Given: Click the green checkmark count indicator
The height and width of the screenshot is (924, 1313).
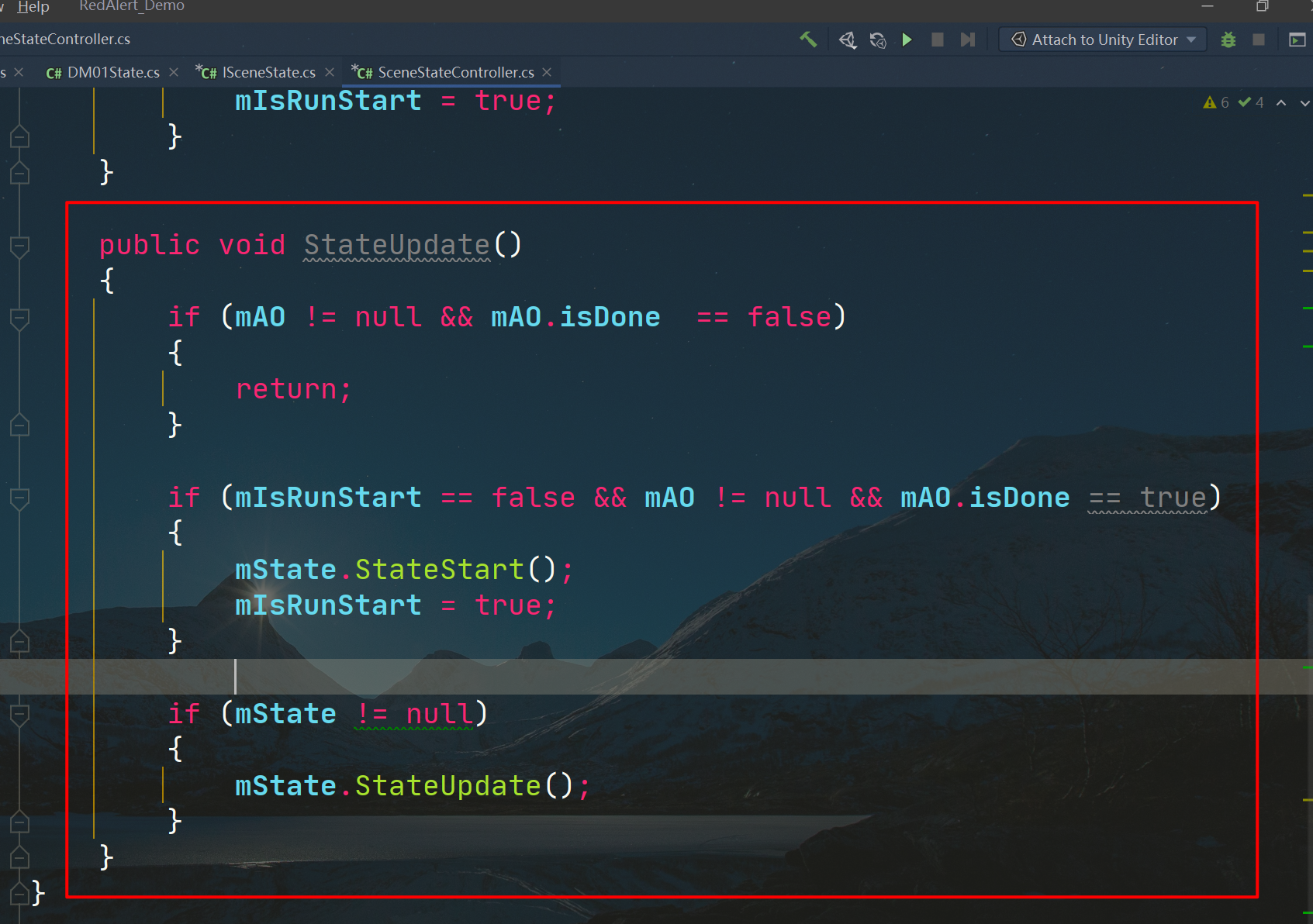Looking at the screenshot, I should [1250, 102].
